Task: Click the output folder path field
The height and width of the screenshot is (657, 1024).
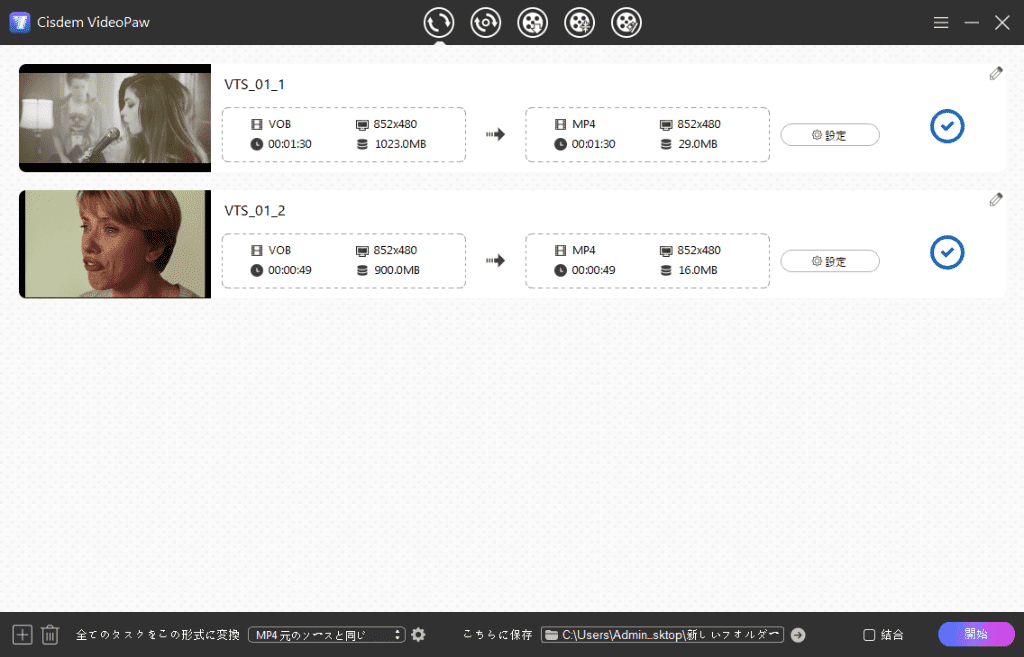Action: (662, 635)
